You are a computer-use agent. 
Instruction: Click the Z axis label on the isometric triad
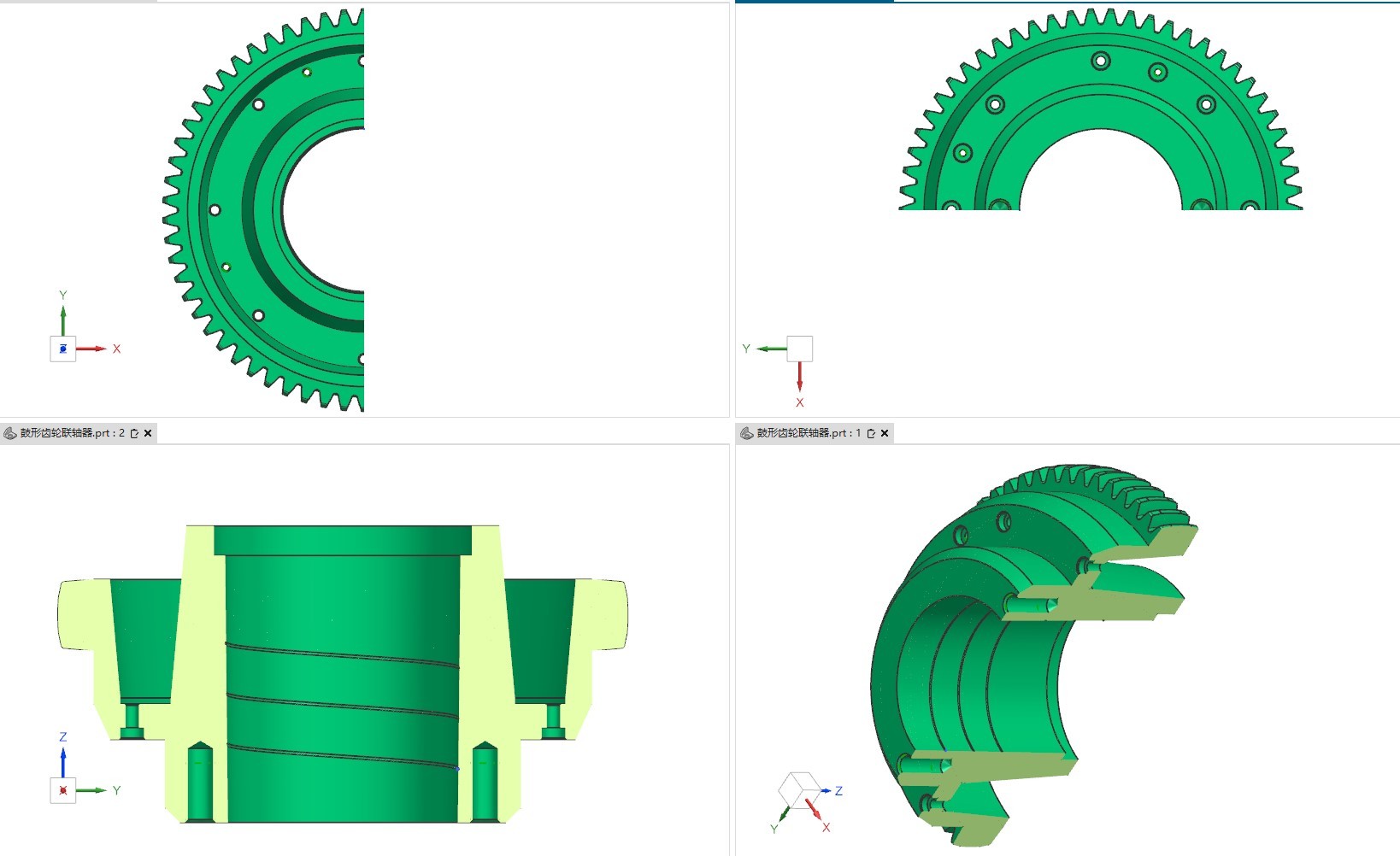coord(839,791)
